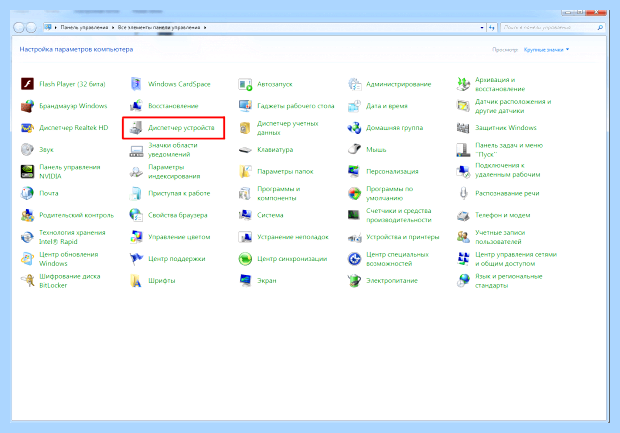Open the Телефон и модем link
Viewport: 620px width, 433px height.
[502, 215]
